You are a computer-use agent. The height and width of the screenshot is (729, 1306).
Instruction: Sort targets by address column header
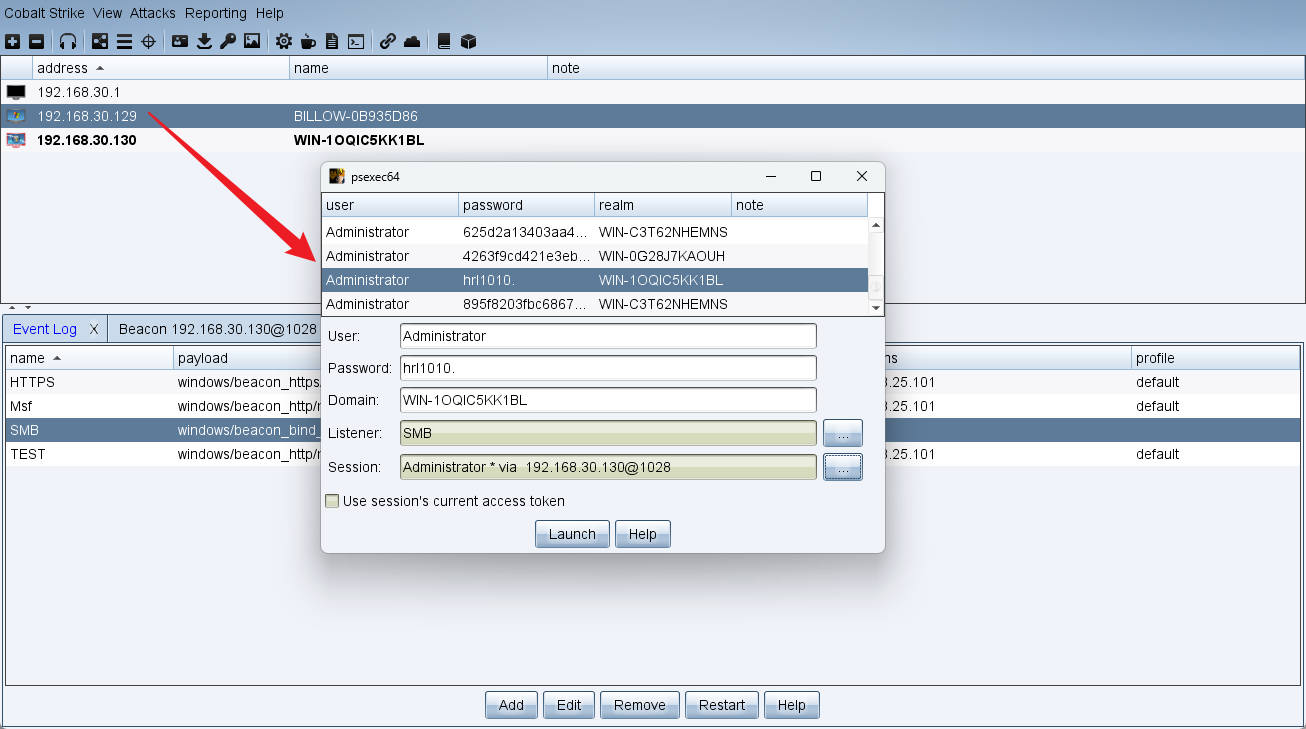click(x=161, y=68)
